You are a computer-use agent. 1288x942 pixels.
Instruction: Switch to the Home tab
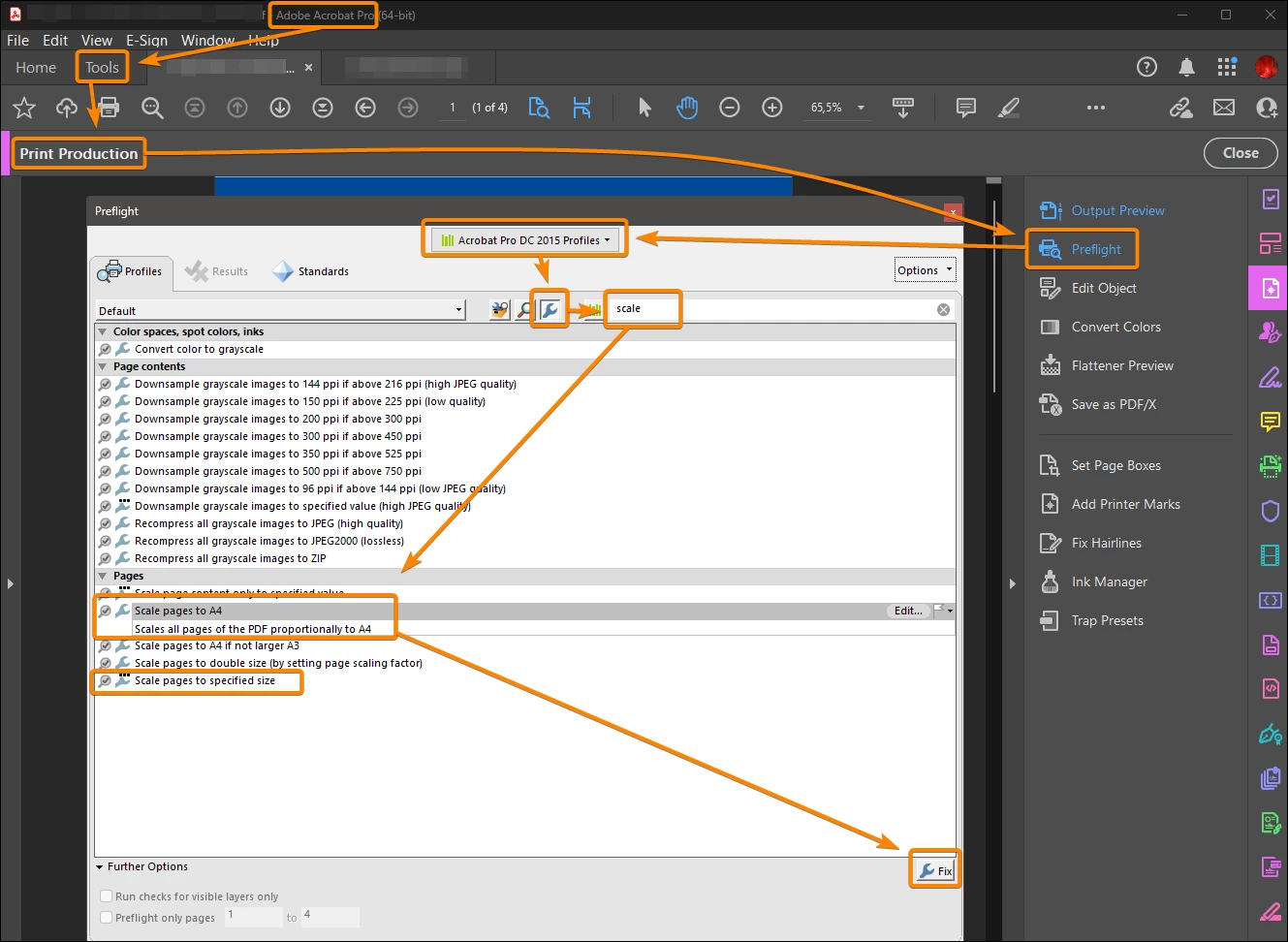click(x=36, y=67)
